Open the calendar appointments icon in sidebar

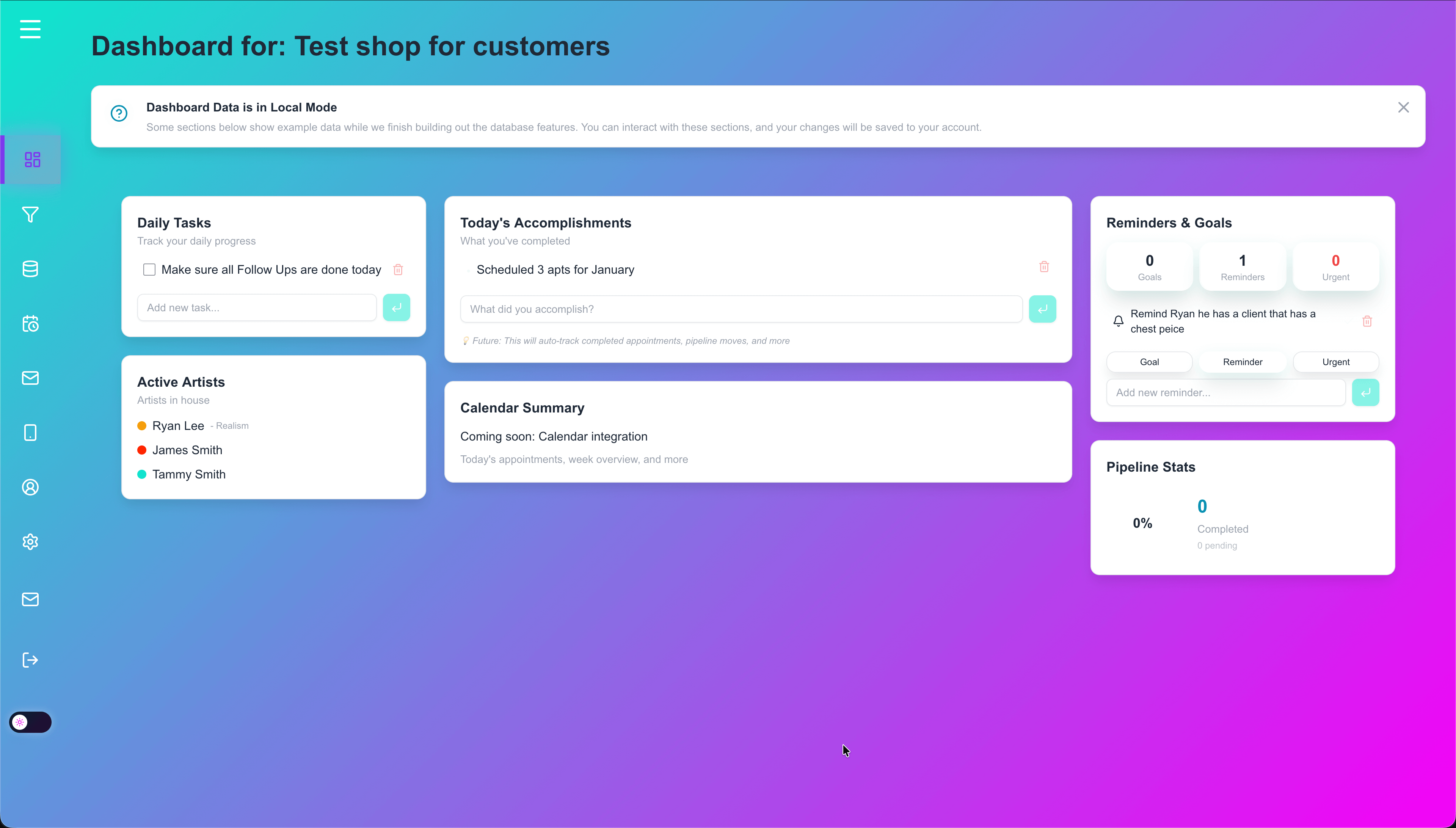pos(30,323)
